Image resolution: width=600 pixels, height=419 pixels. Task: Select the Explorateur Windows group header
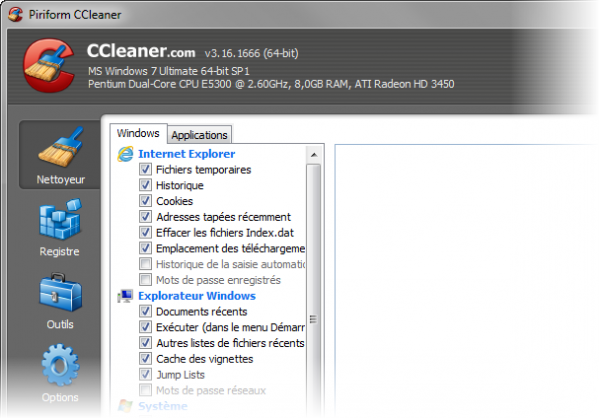click(x=196, y=296)
